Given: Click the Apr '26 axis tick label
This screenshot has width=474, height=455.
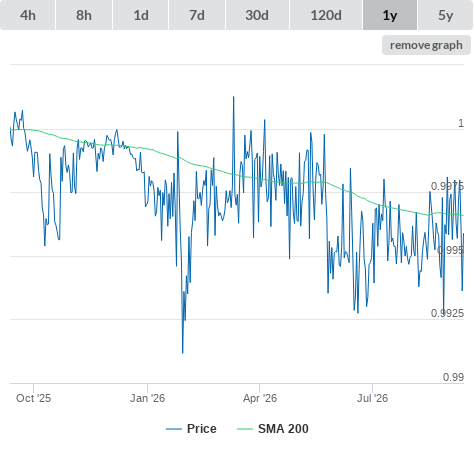Looking at the screenshot, I should tap(260, 398).
